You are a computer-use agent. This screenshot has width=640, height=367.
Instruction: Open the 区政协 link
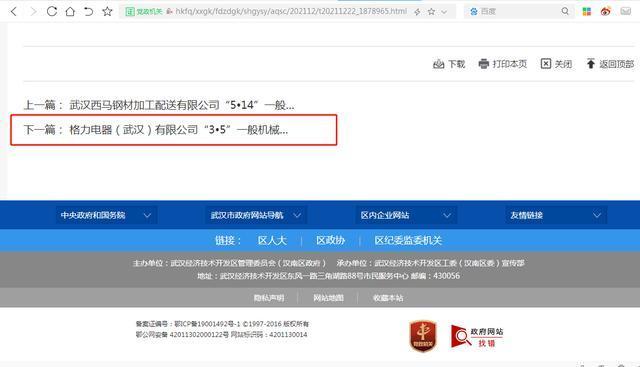(331, 240)
